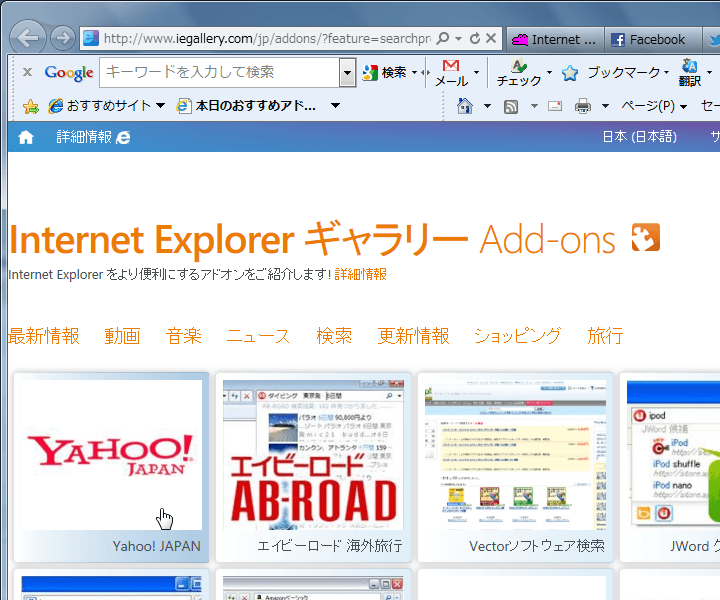Click the 翻訳 translate button
The height and width of the screenshot is (600, 720).
pos(690,73)
